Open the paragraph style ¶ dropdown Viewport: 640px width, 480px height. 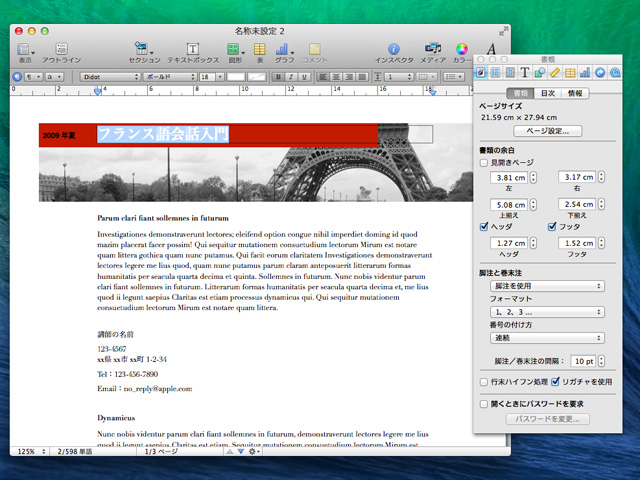coord(33,77)
